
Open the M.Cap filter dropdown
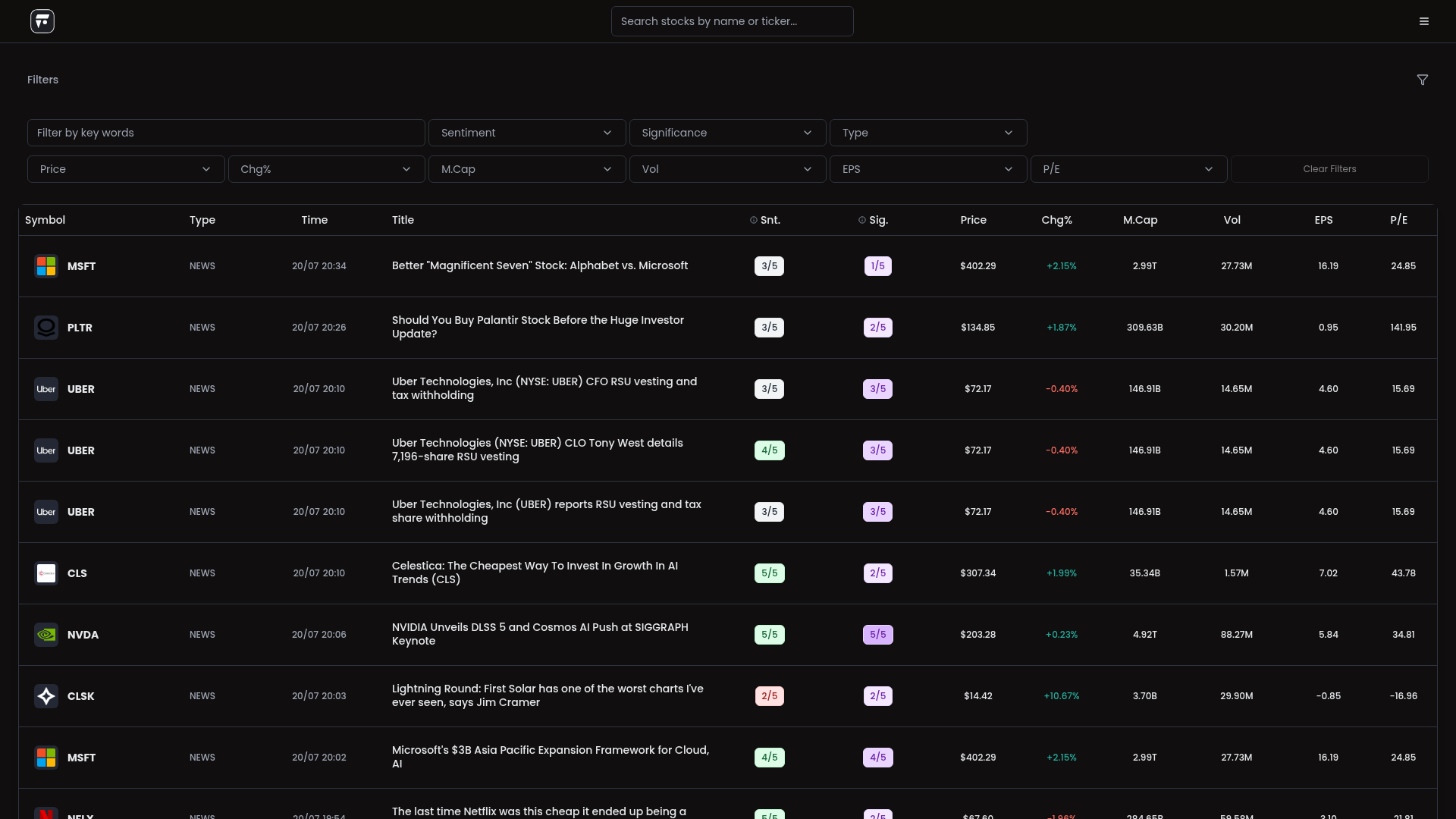click(527, 169)
